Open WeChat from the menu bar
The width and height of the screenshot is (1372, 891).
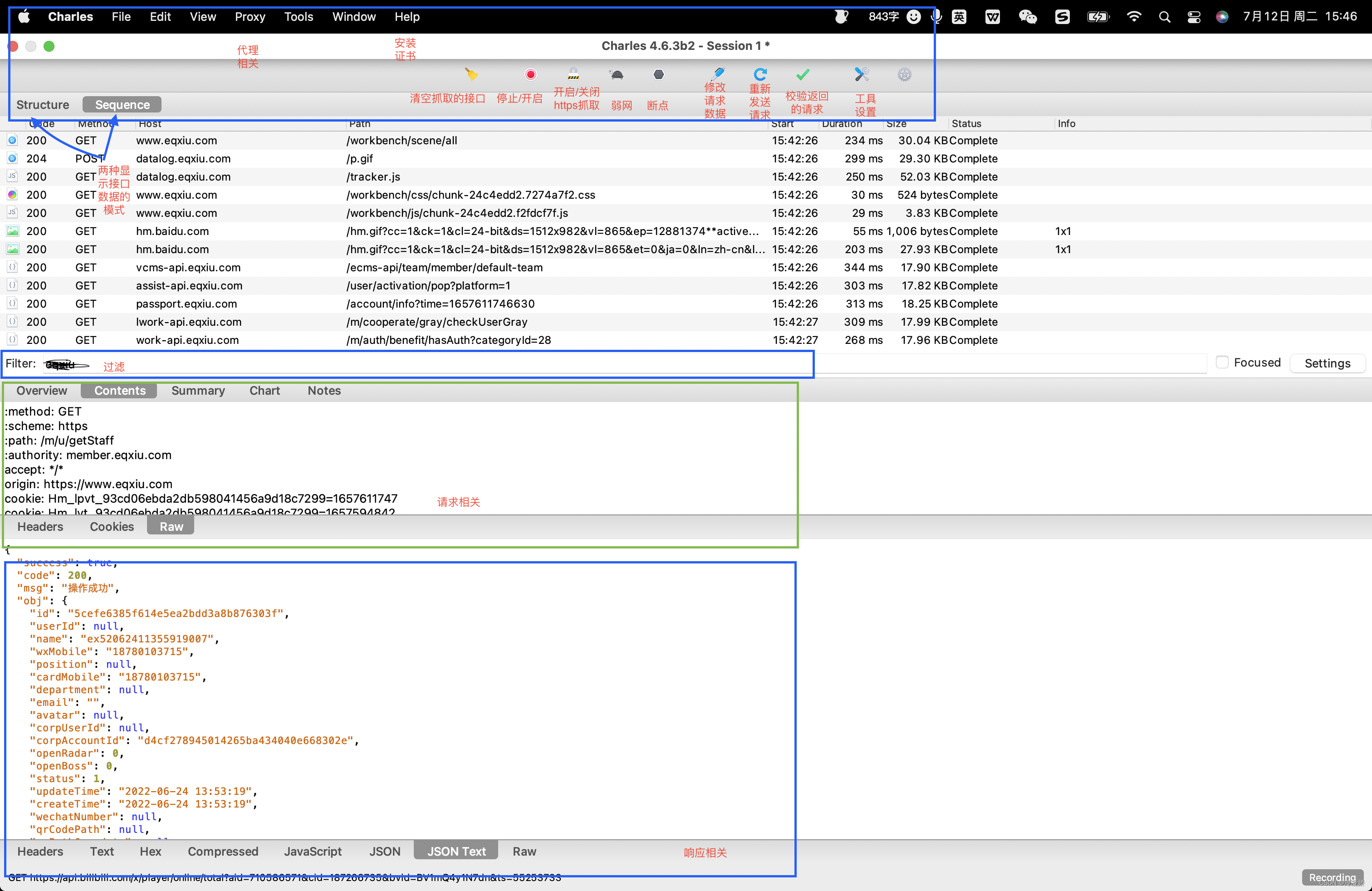pyautogui.click(x=1028, y=17)
